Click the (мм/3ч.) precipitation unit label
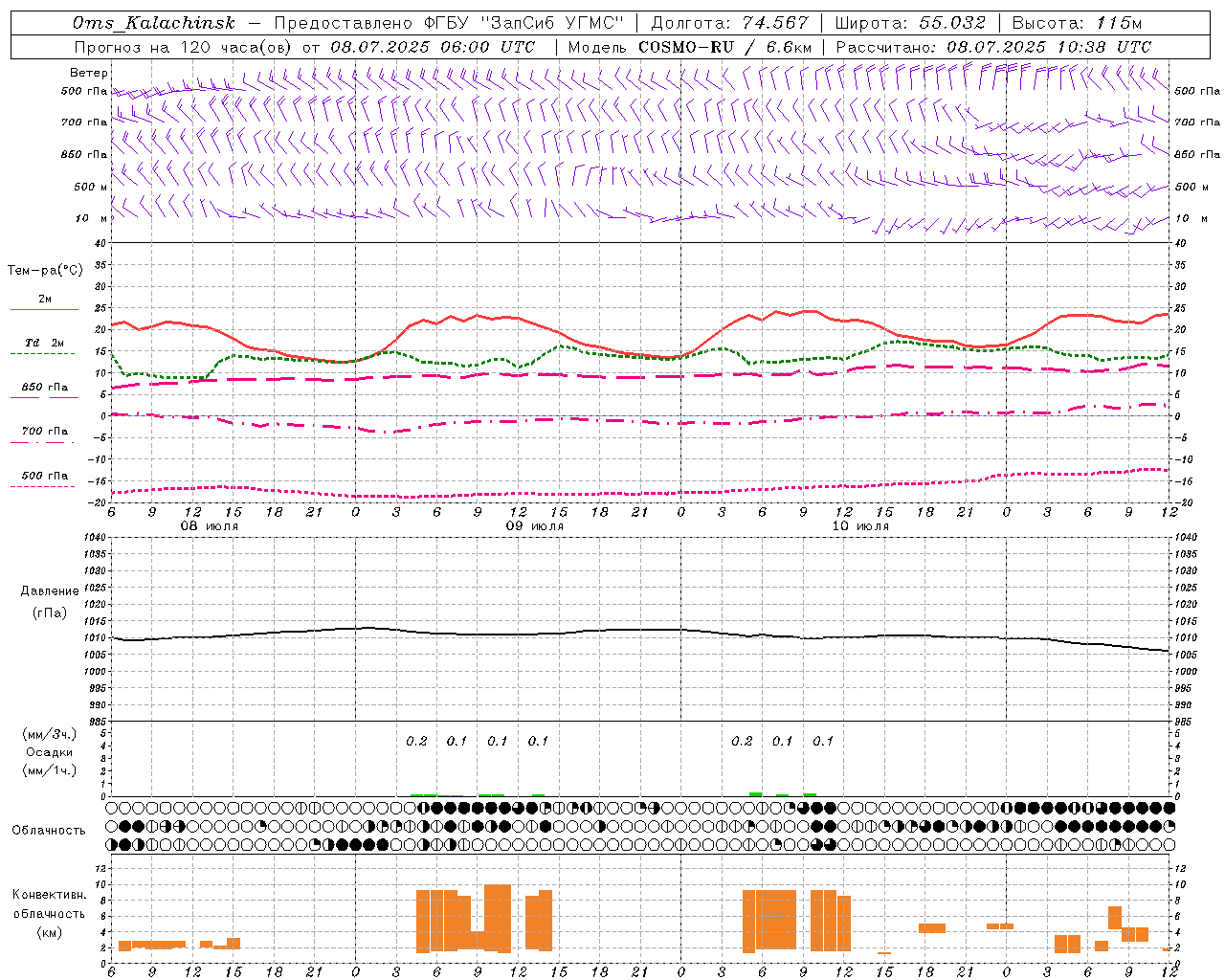The height and width of the screenshot is (980, 1225). (x=50, y=734)
